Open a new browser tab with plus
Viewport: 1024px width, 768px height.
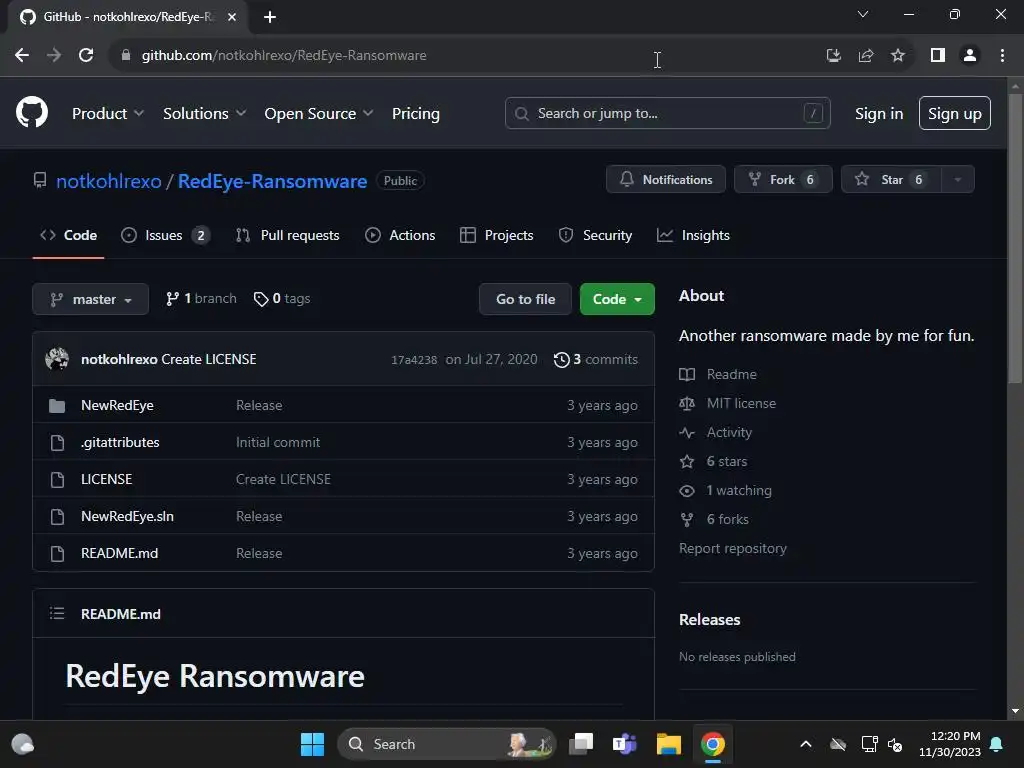(270, 17)
